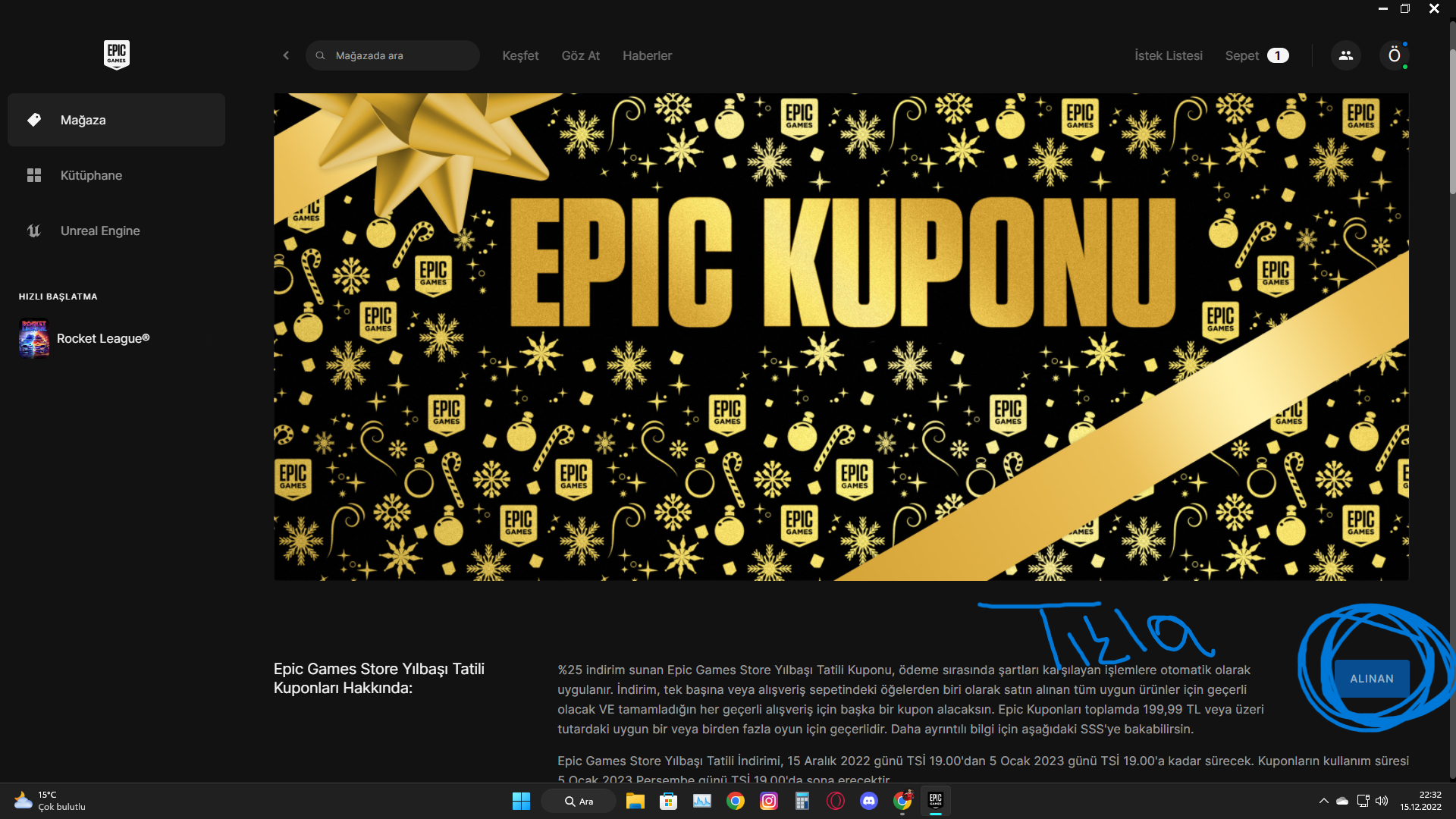
Task: Click the ALINAN coupon button
Action: click(x=1371, y=679)
